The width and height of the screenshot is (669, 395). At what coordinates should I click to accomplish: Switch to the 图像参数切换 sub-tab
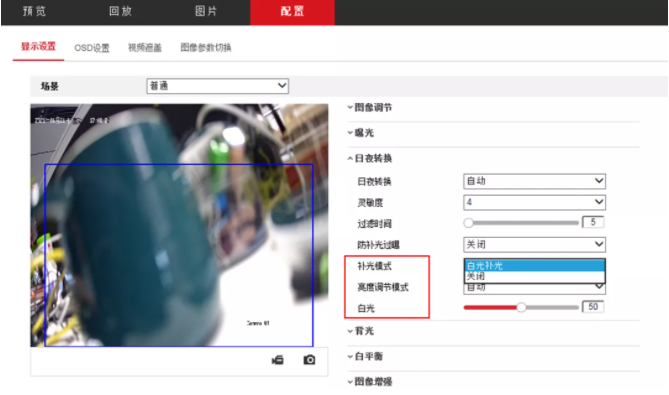click(x=206, y=48)
